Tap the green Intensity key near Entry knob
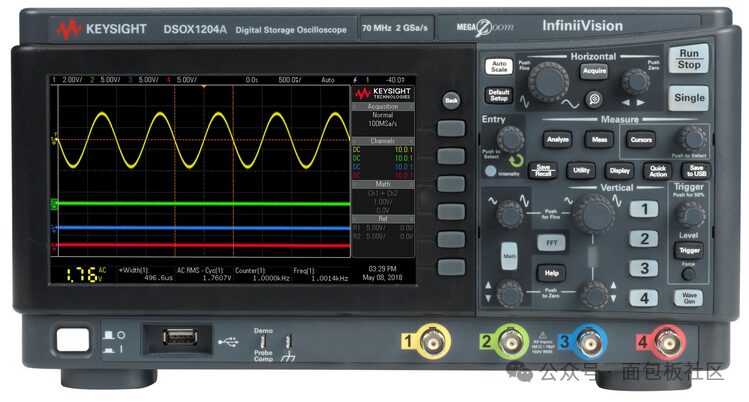 (x=490, y=171)
